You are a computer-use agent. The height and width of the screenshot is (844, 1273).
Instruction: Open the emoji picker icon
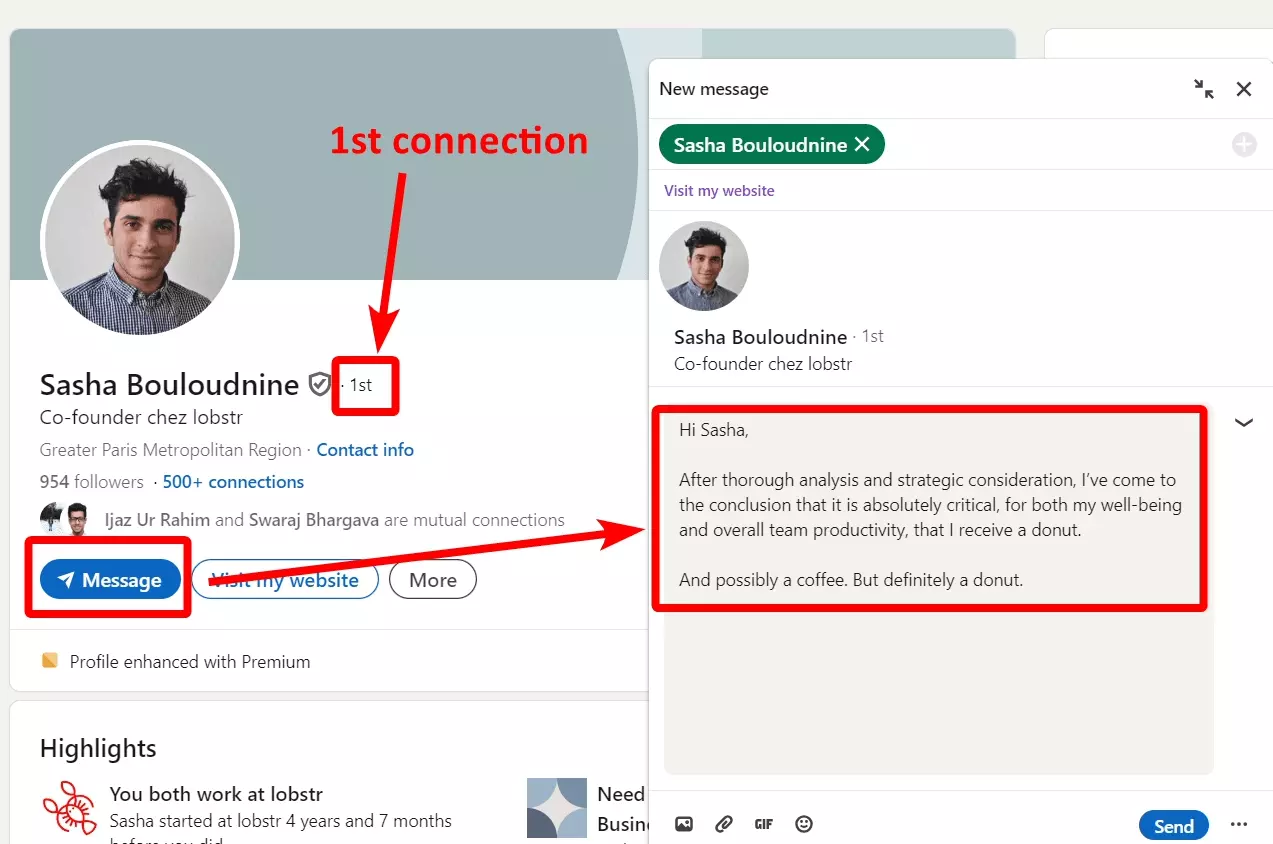(803, 823)
